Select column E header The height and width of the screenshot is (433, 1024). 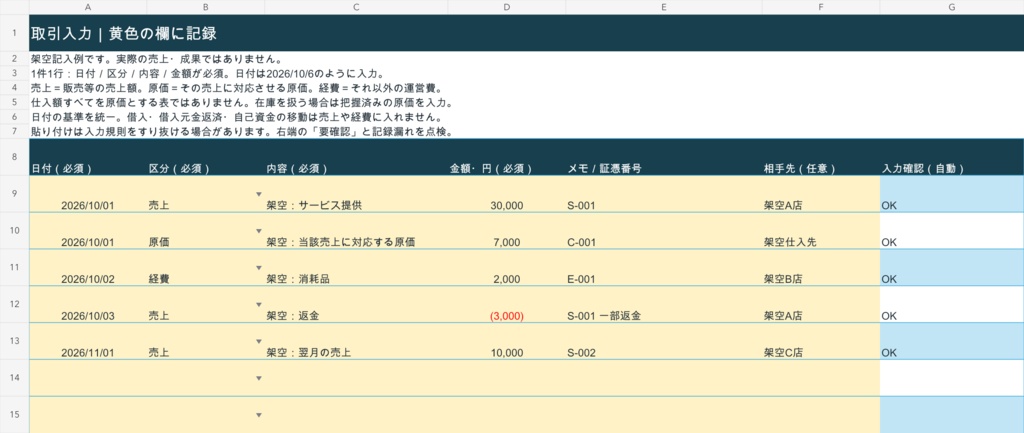pyautogui.click(x=664, y=7)
